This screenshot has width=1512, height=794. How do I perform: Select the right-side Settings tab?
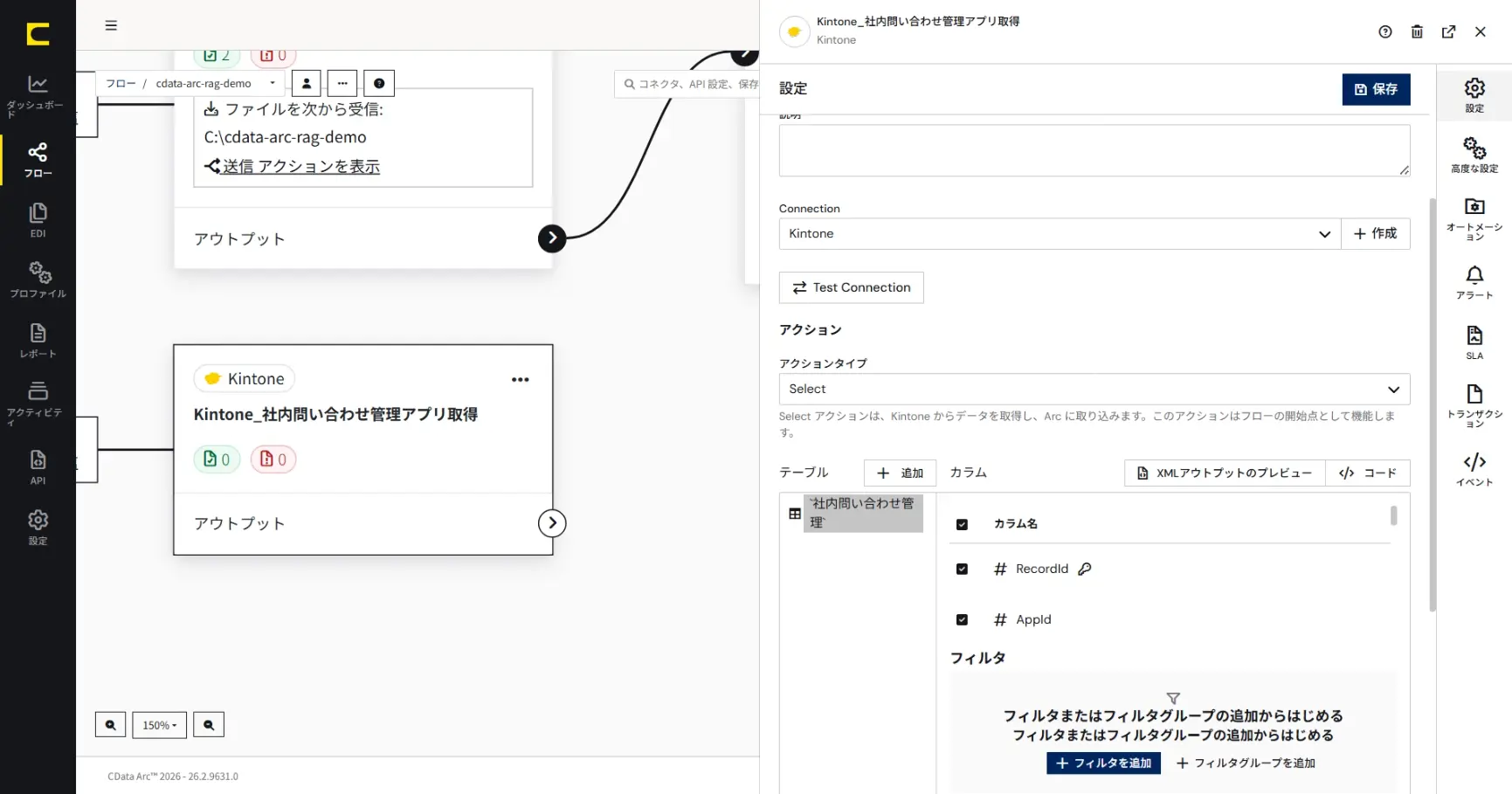(1474, 95)
